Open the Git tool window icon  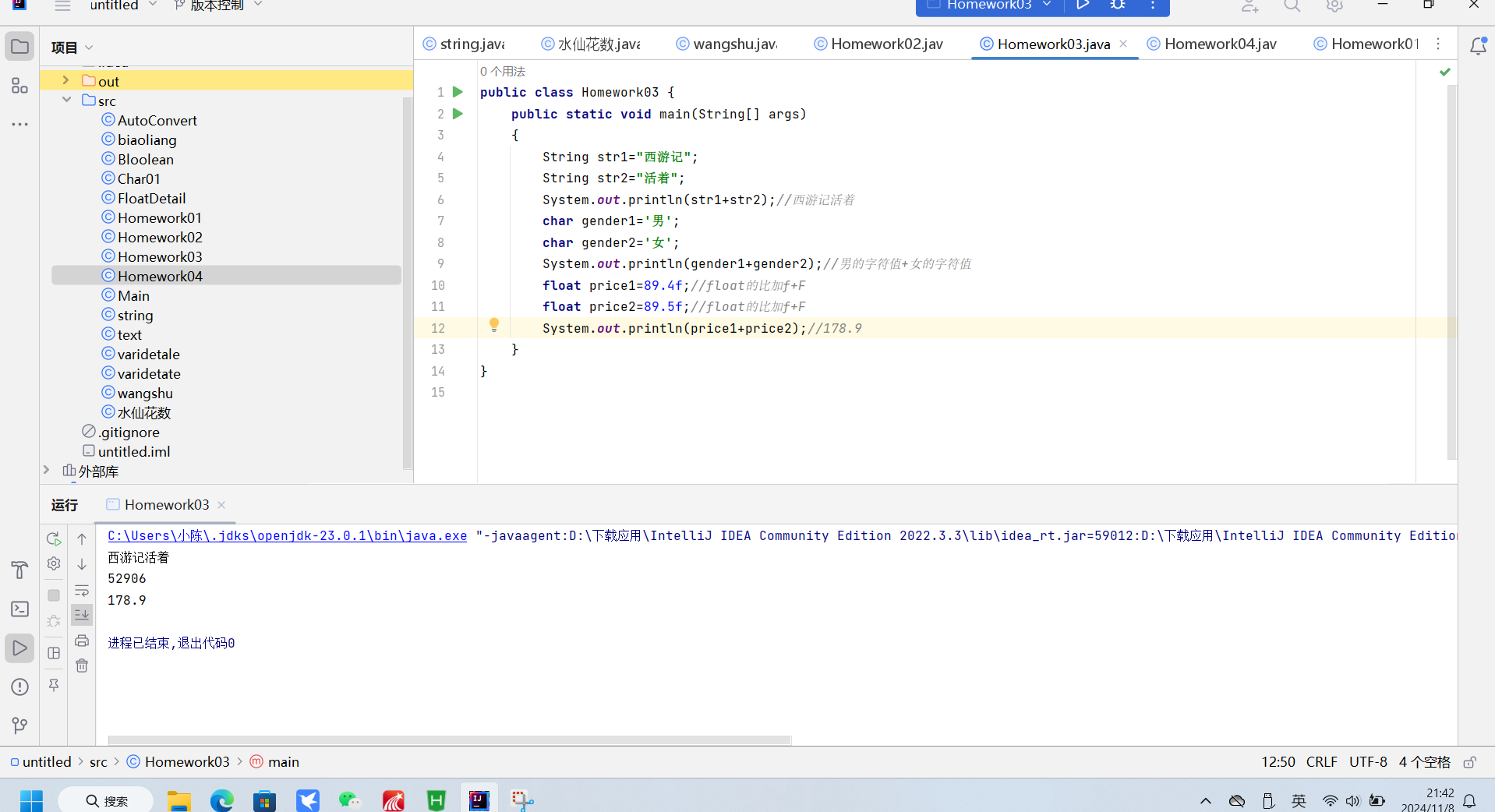pos(20,726)
